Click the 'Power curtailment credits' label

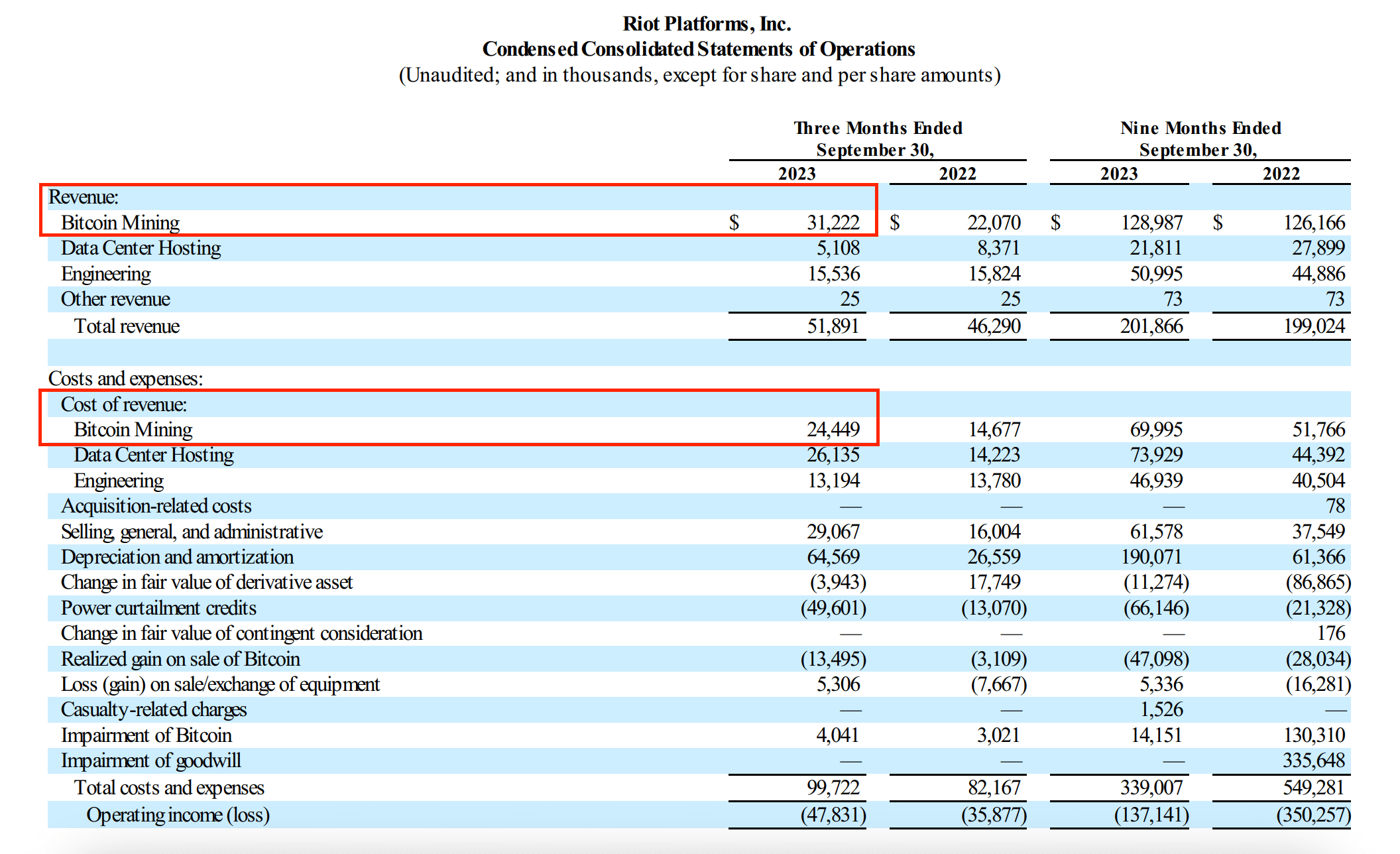click(x=158, y=608)
